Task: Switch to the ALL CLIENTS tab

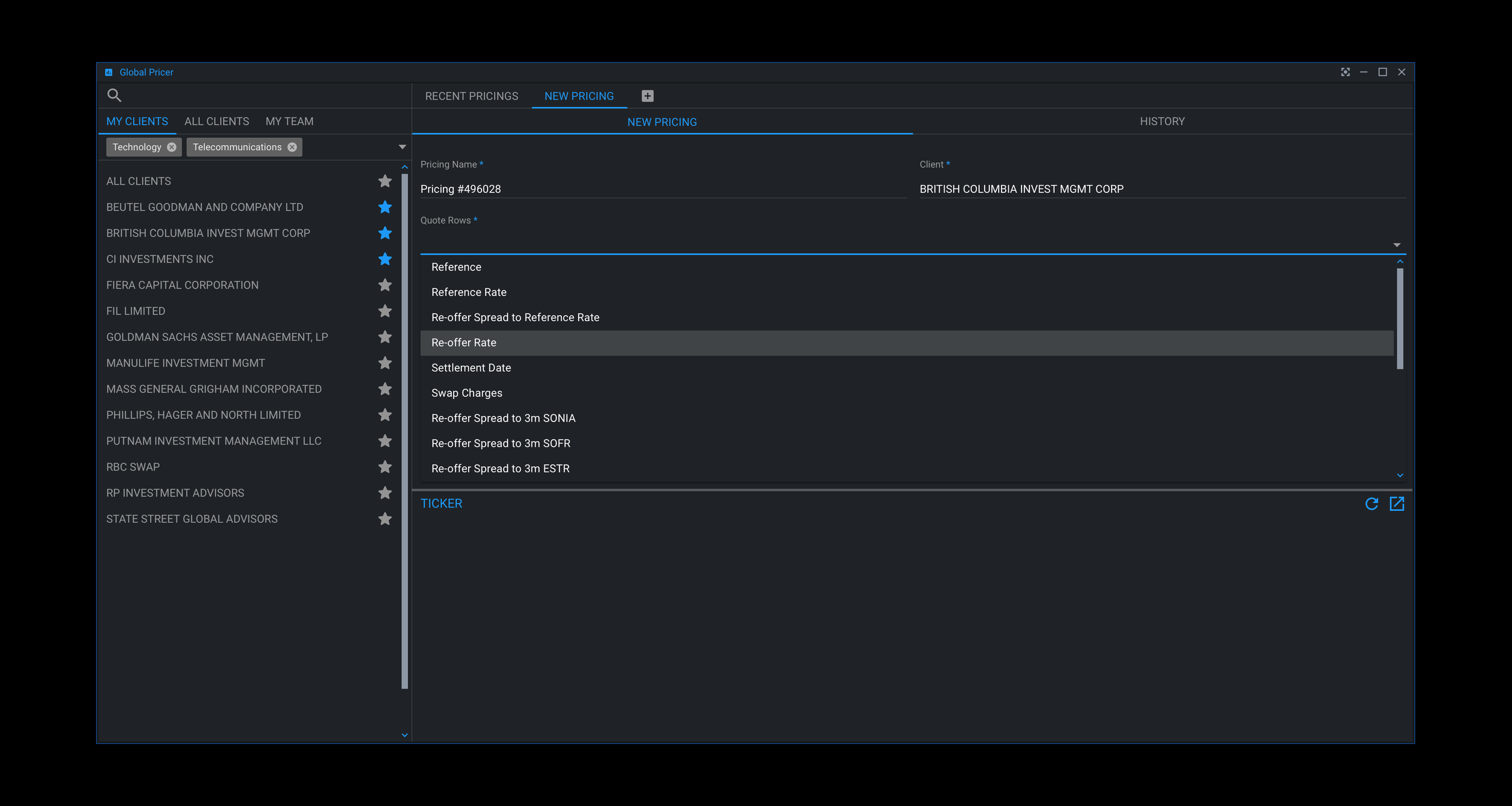Action: [217, 122]
